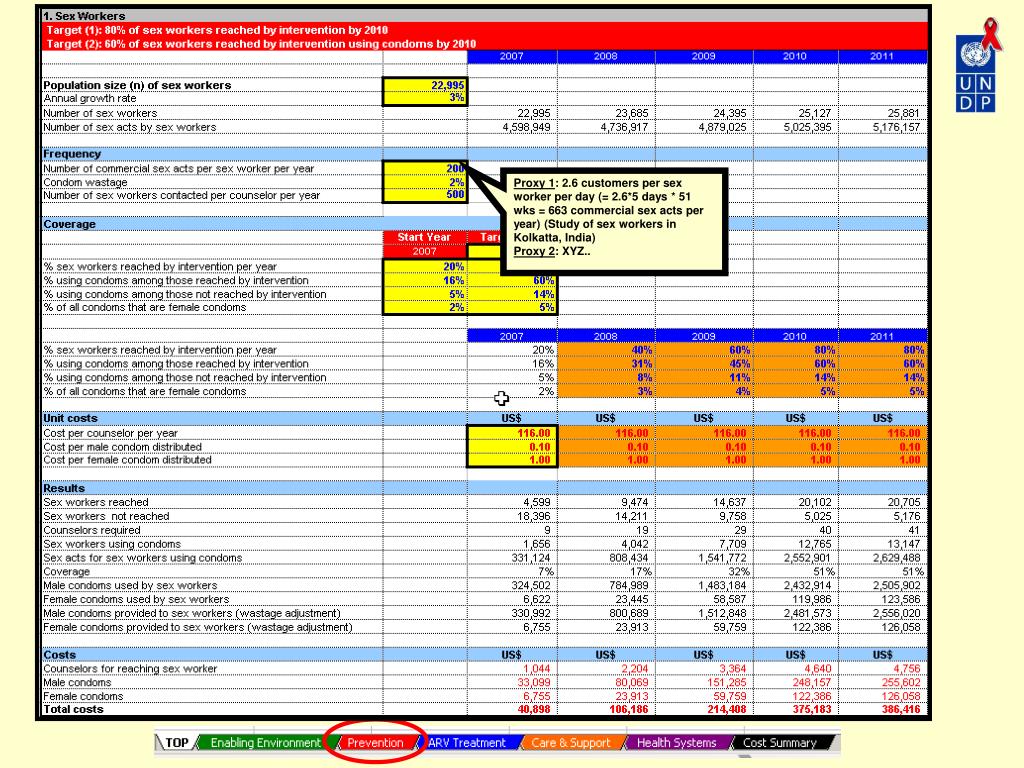Click the Target (1) 80% reached banner text
1024x768 pixels.
click(217, 30)
